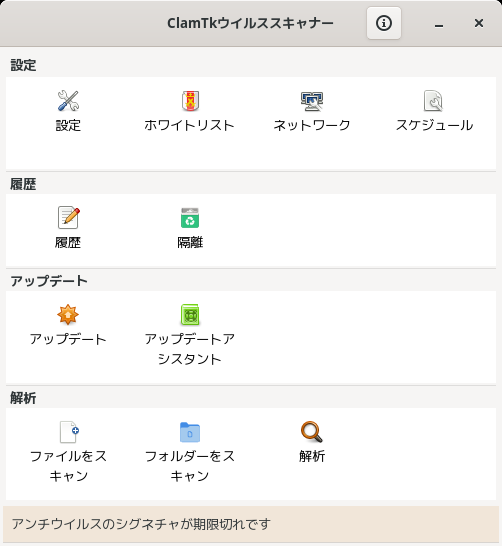This screenshot has height=546, width=502.
Task: Click the orange アップデート star icon
Action: [68, 314]
